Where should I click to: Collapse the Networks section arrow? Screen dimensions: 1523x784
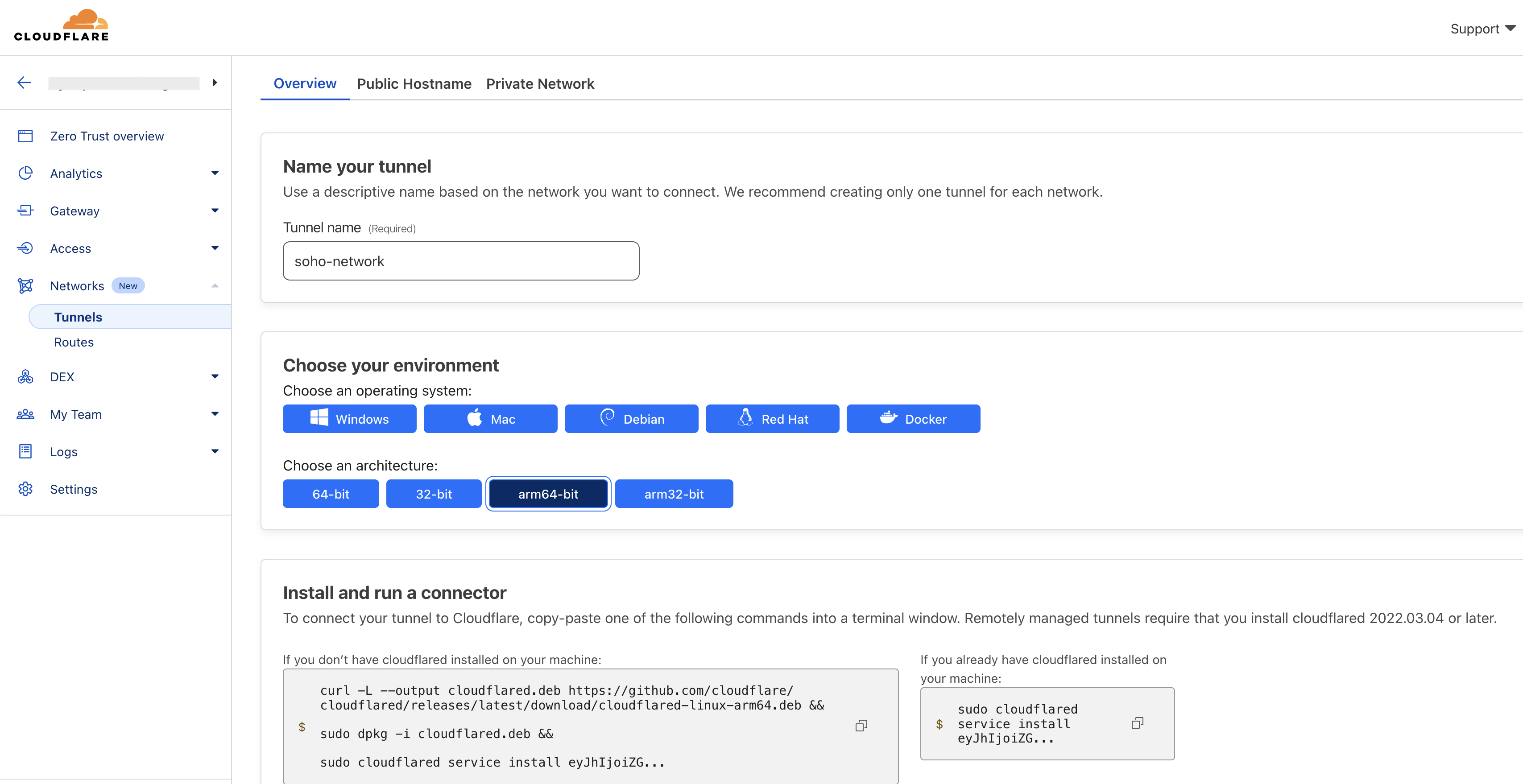coord(215,285)
